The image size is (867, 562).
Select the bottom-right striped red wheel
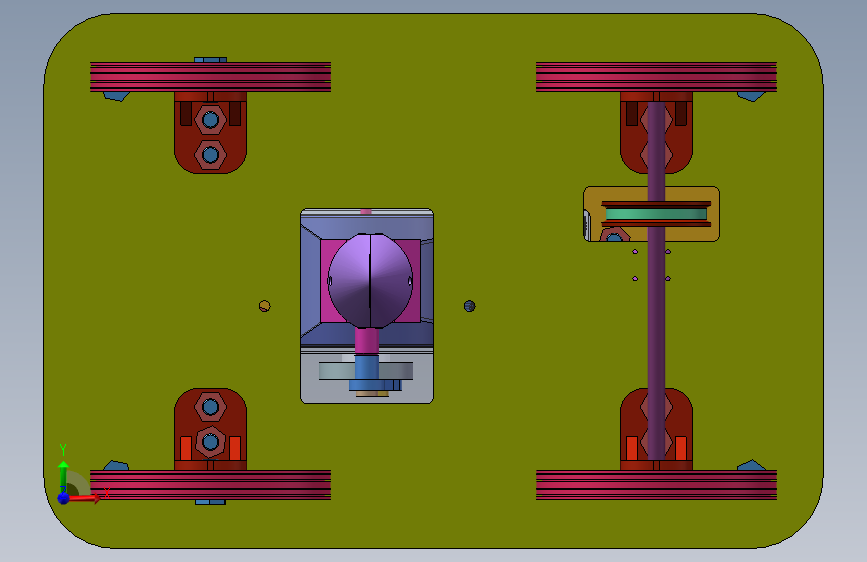656,485
